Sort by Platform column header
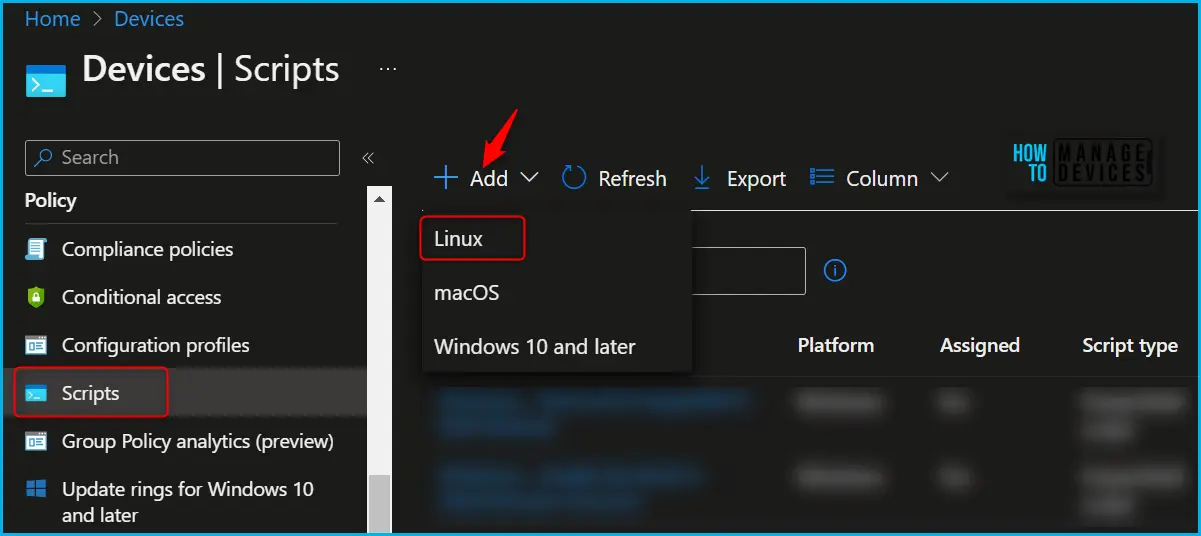This screenshot has width=1201, height=536. click(x=836, y=345)
